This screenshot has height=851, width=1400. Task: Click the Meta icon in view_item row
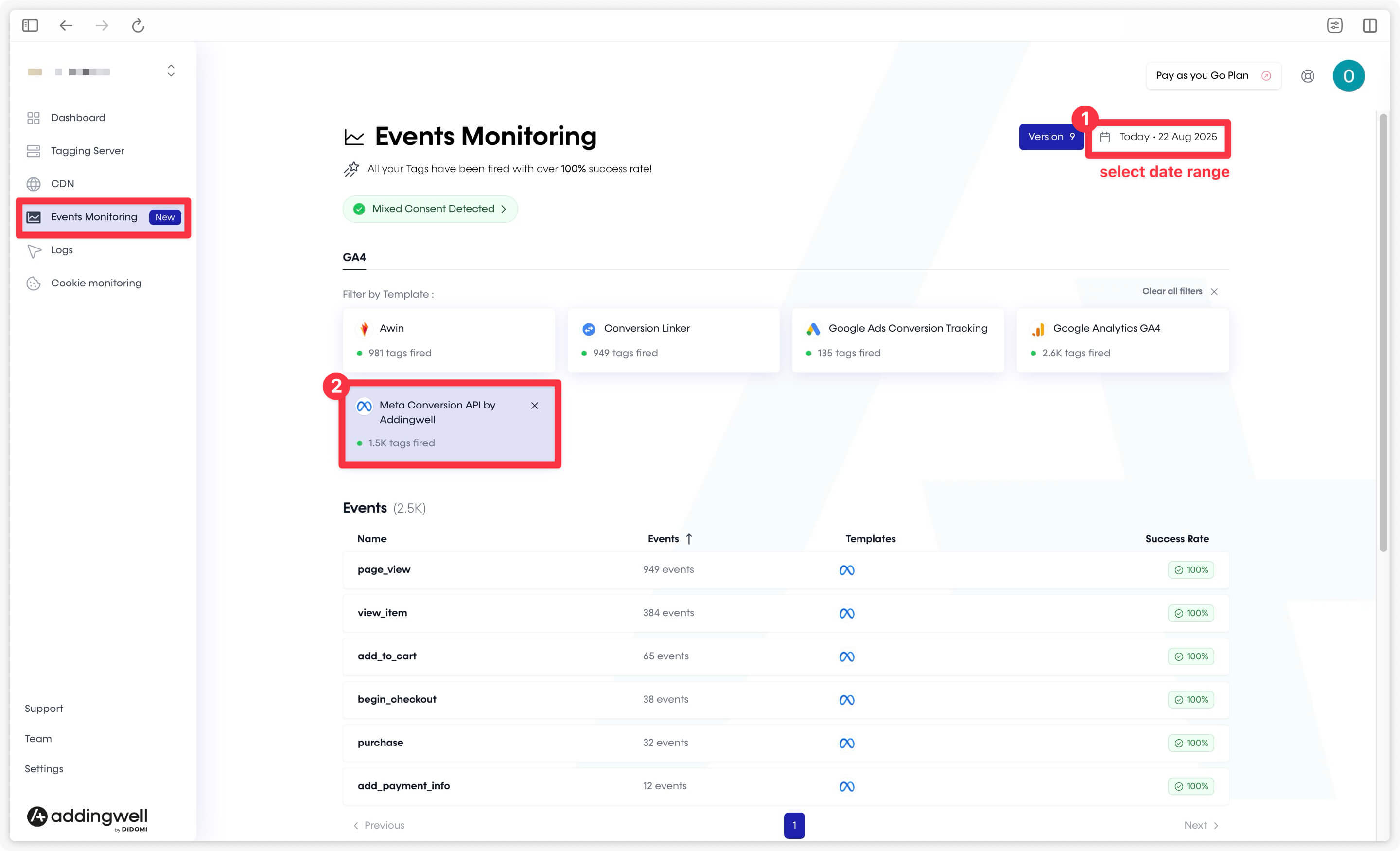[x=847, y=613]
